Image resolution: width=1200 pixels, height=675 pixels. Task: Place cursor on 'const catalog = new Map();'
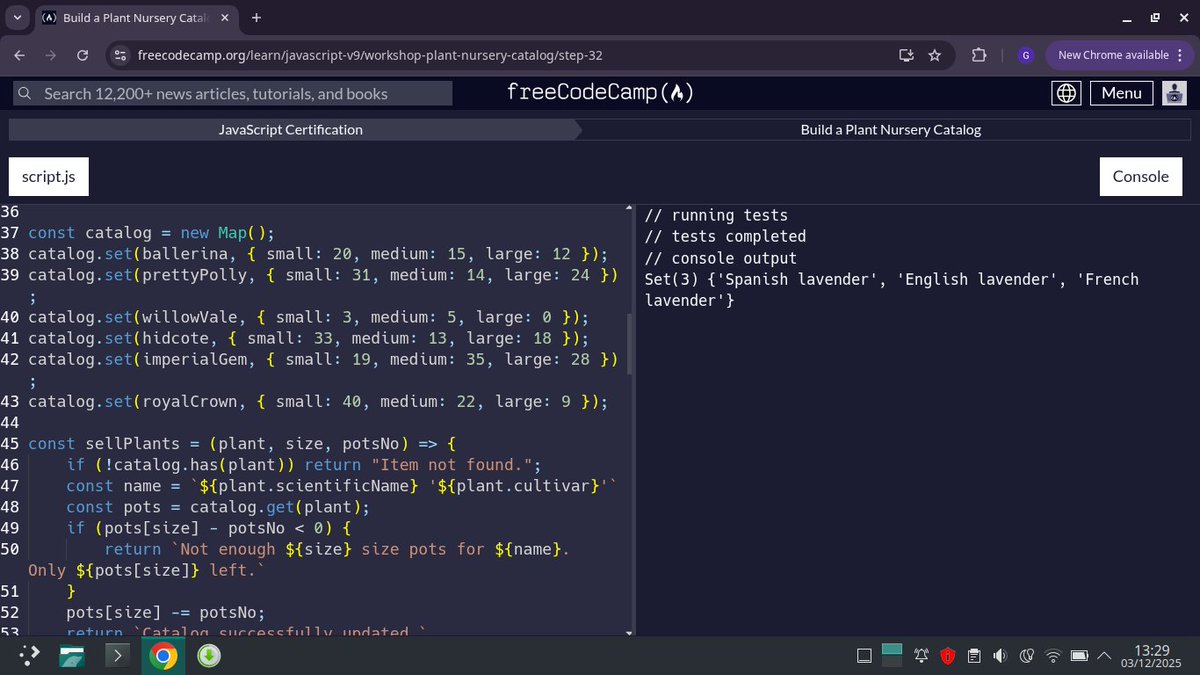coord(150,233)
